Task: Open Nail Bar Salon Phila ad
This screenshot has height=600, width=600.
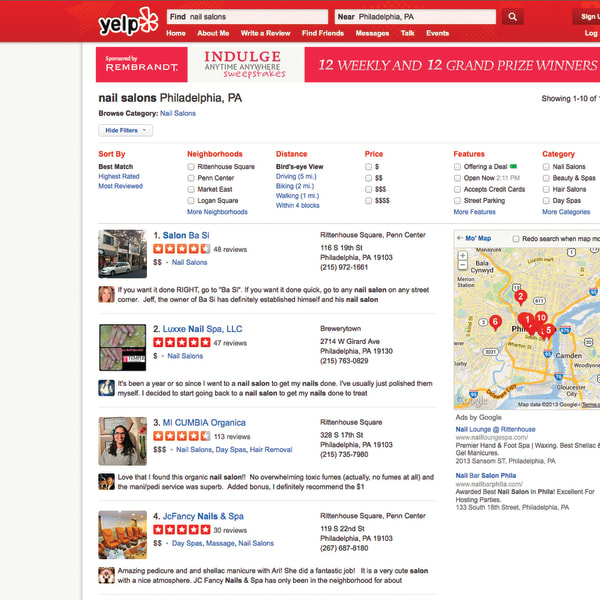Action: coord(486,475)
